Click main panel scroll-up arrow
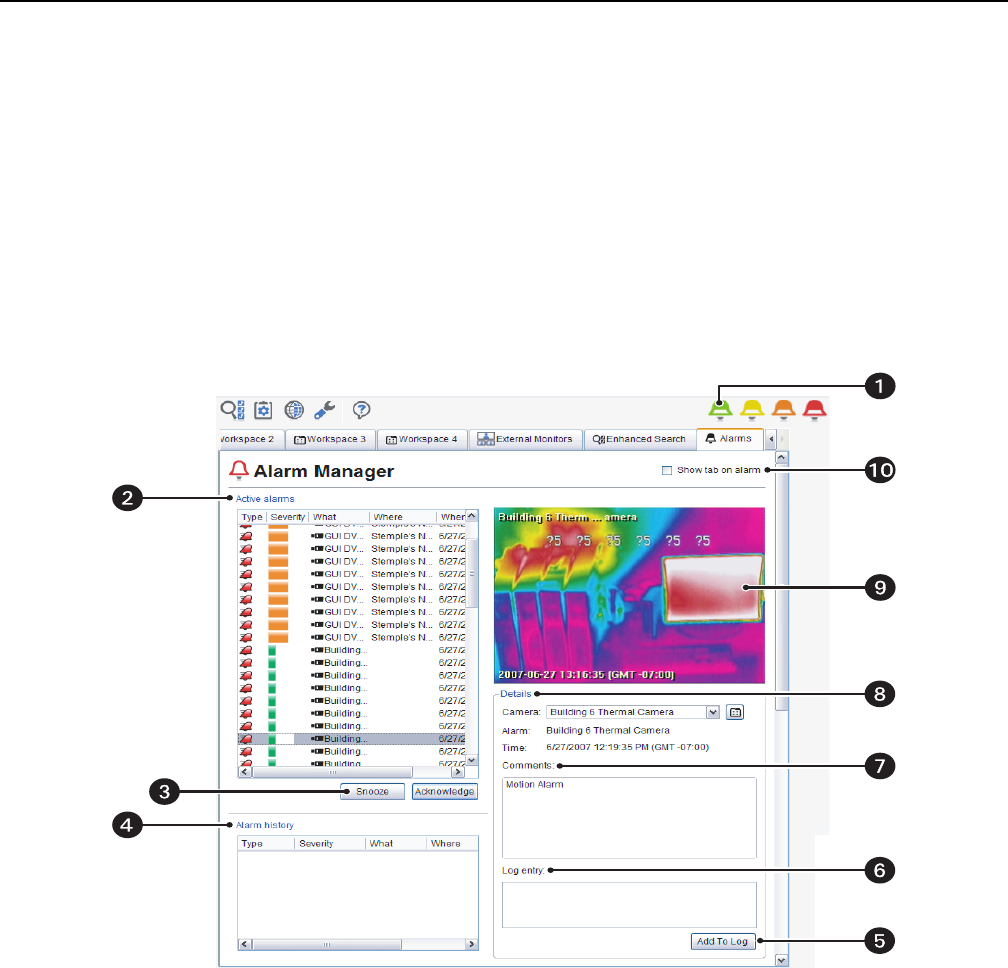 (x=782, y=458)
